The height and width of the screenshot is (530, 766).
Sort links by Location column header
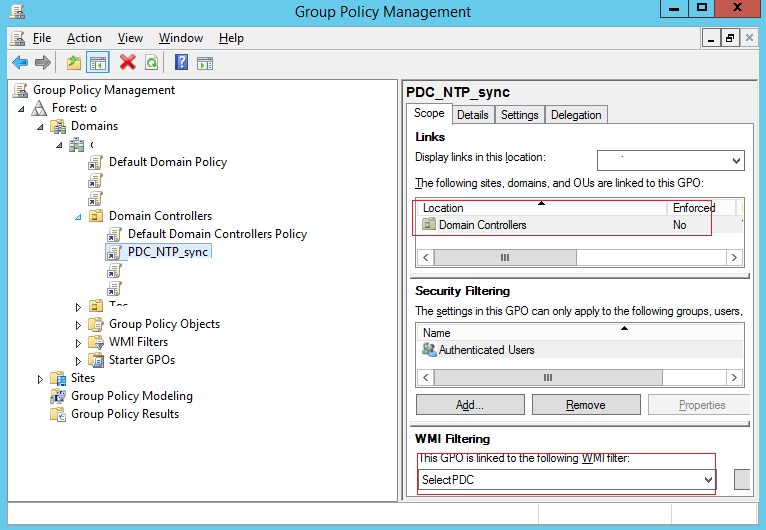pyautogui.click(x=541, y=208)
